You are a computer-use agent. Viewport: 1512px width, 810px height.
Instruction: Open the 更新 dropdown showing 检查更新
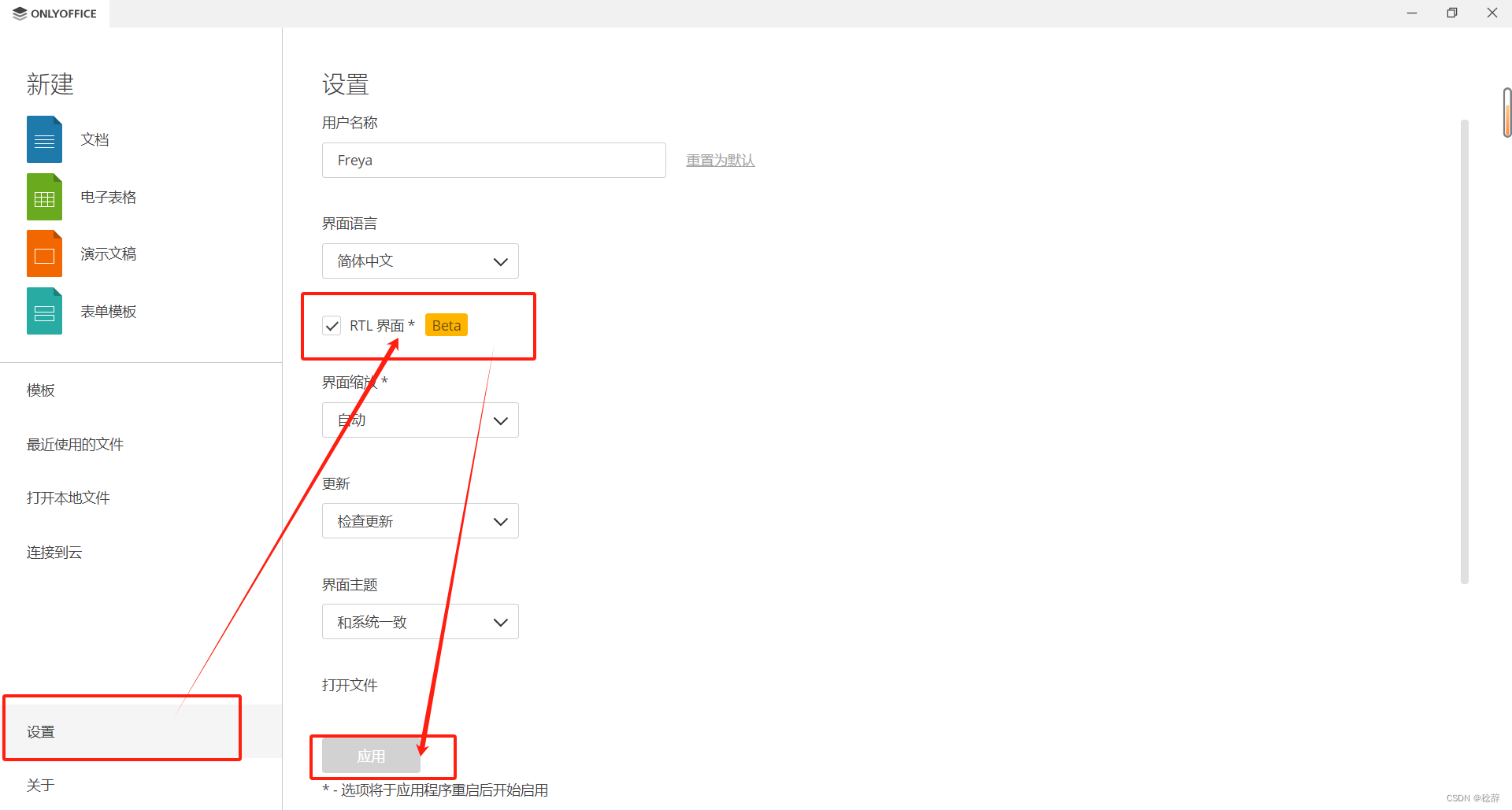(420, 521)
